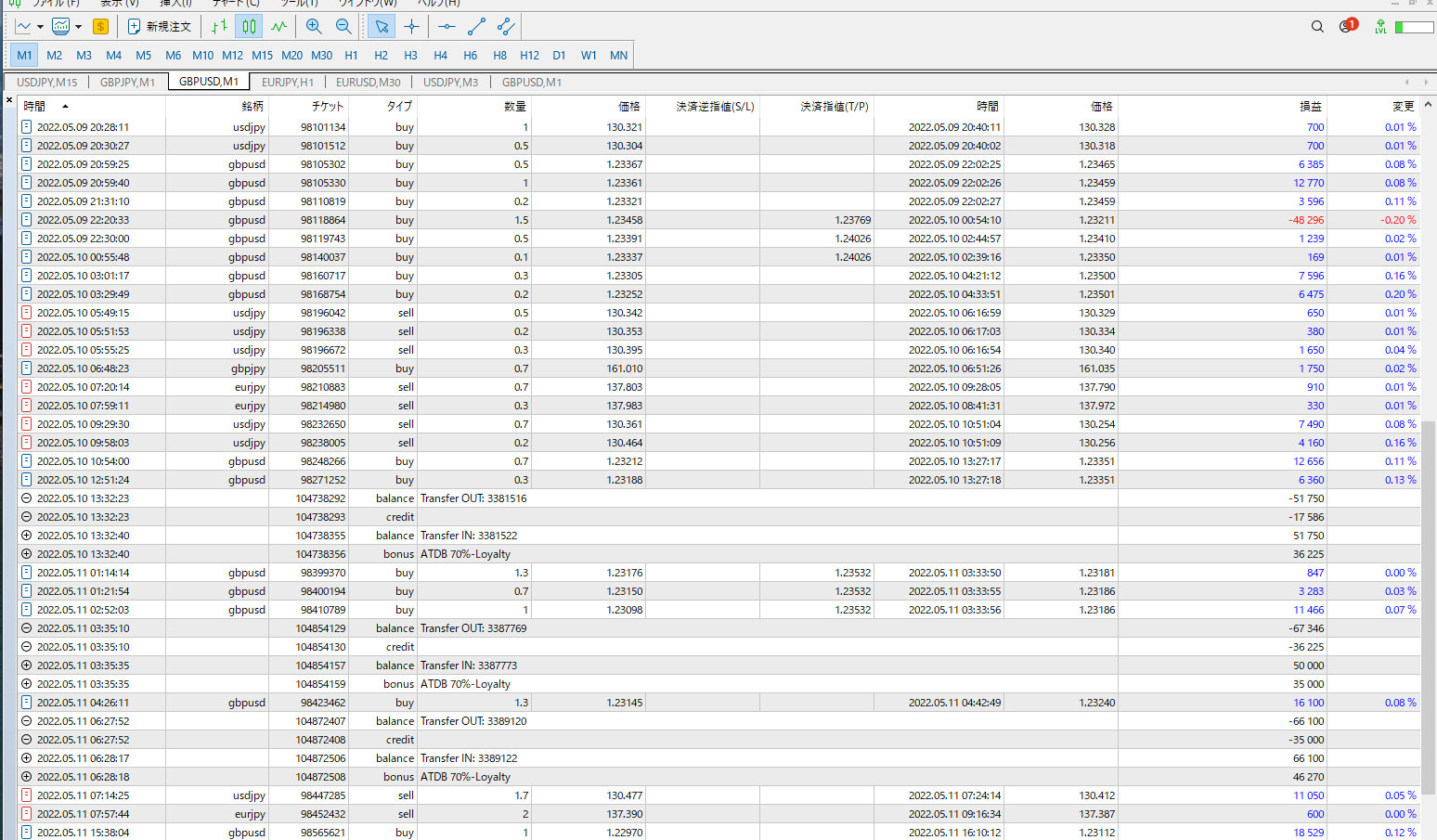1437x840 pixels.
Task: Click the New Order (新規注文) button
Action: pos(159,27)
